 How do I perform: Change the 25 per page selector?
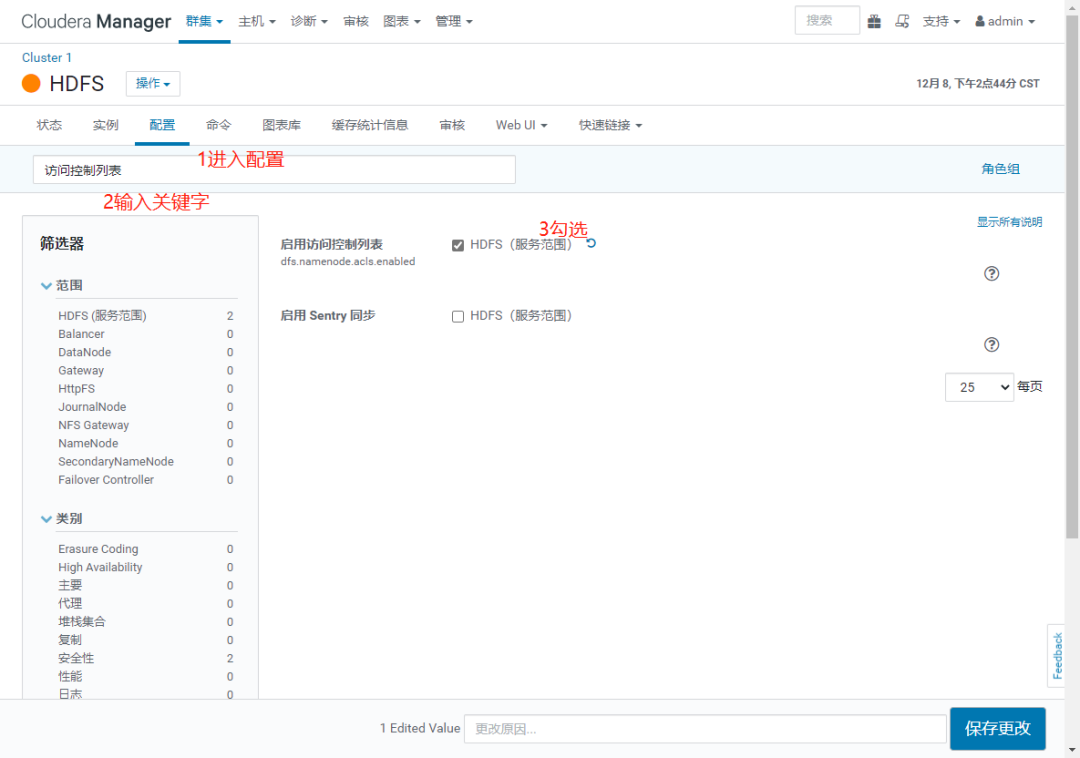979,387
